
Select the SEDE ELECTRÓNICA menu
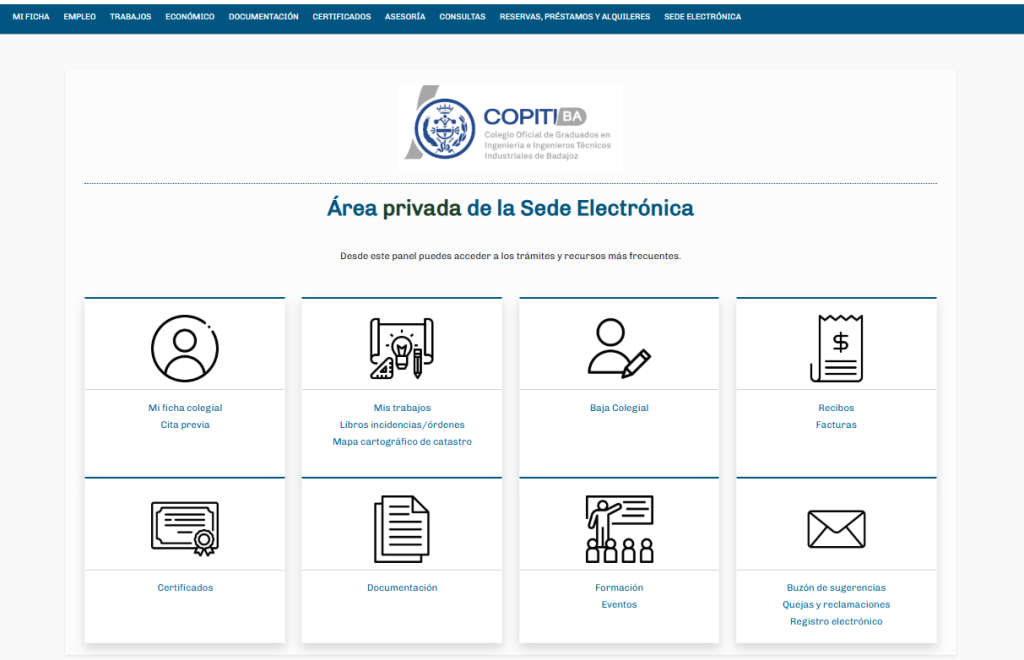click(703, 17)
